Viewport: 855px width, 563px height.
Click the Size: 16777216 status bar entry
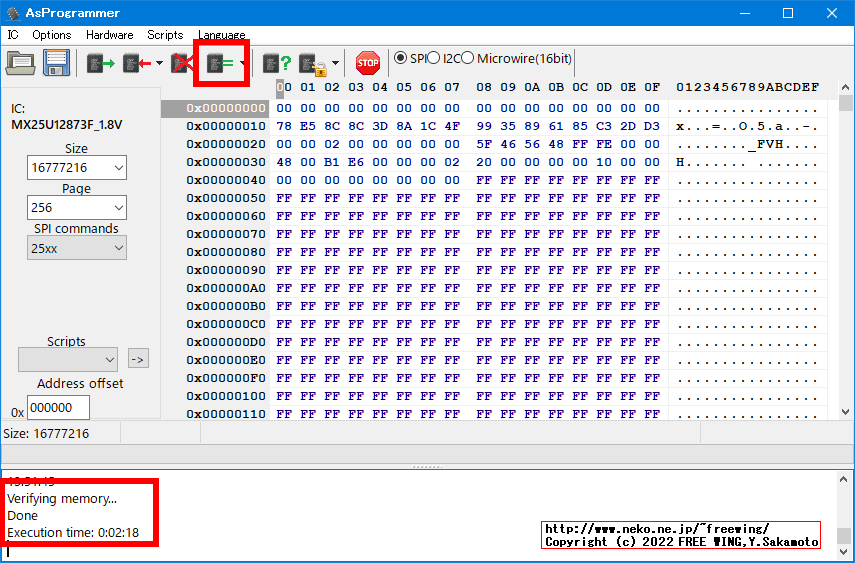pos(46,434)
